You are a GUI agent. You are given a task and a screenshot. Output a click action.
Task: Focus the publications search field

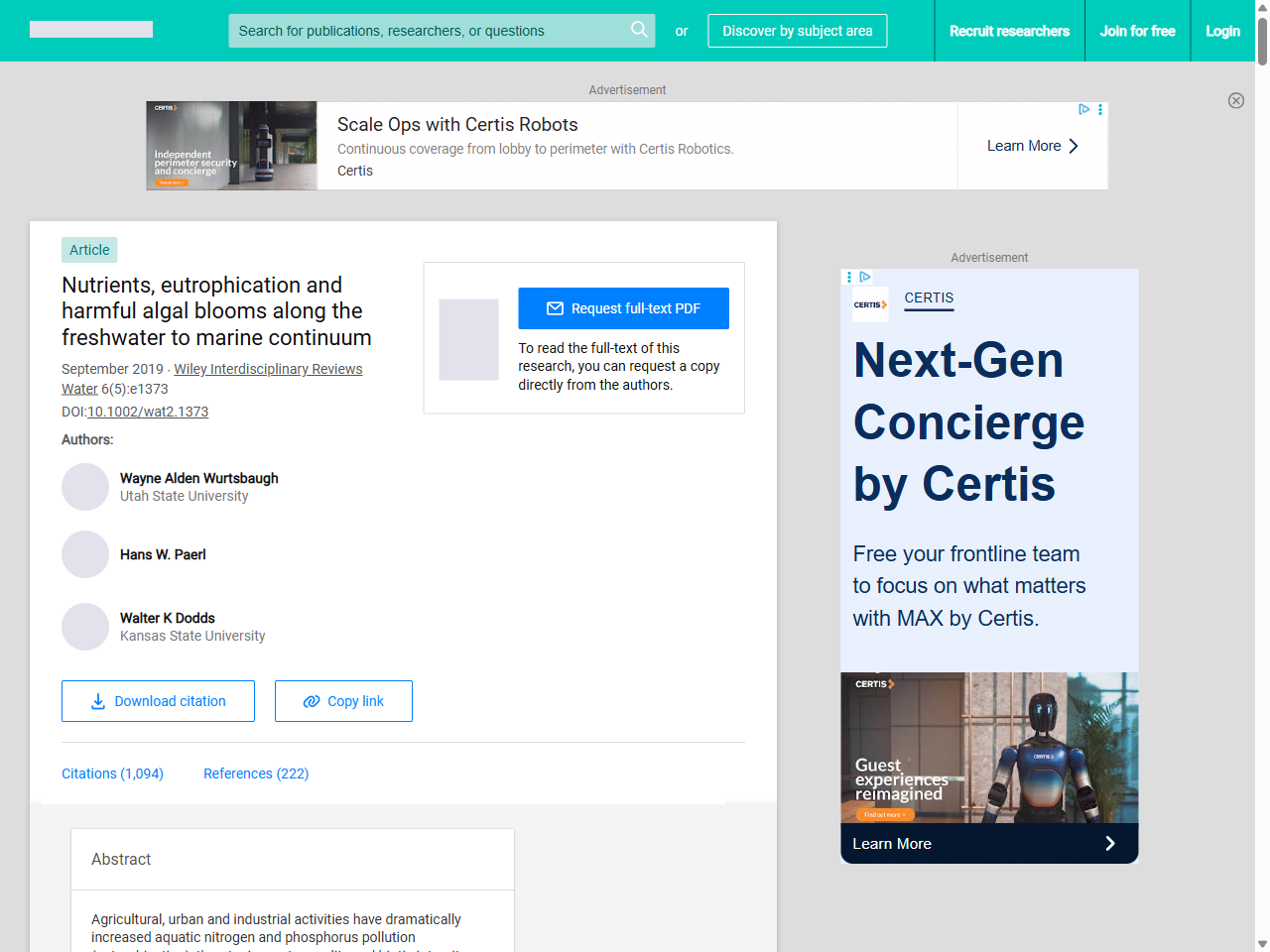(427, 31)
